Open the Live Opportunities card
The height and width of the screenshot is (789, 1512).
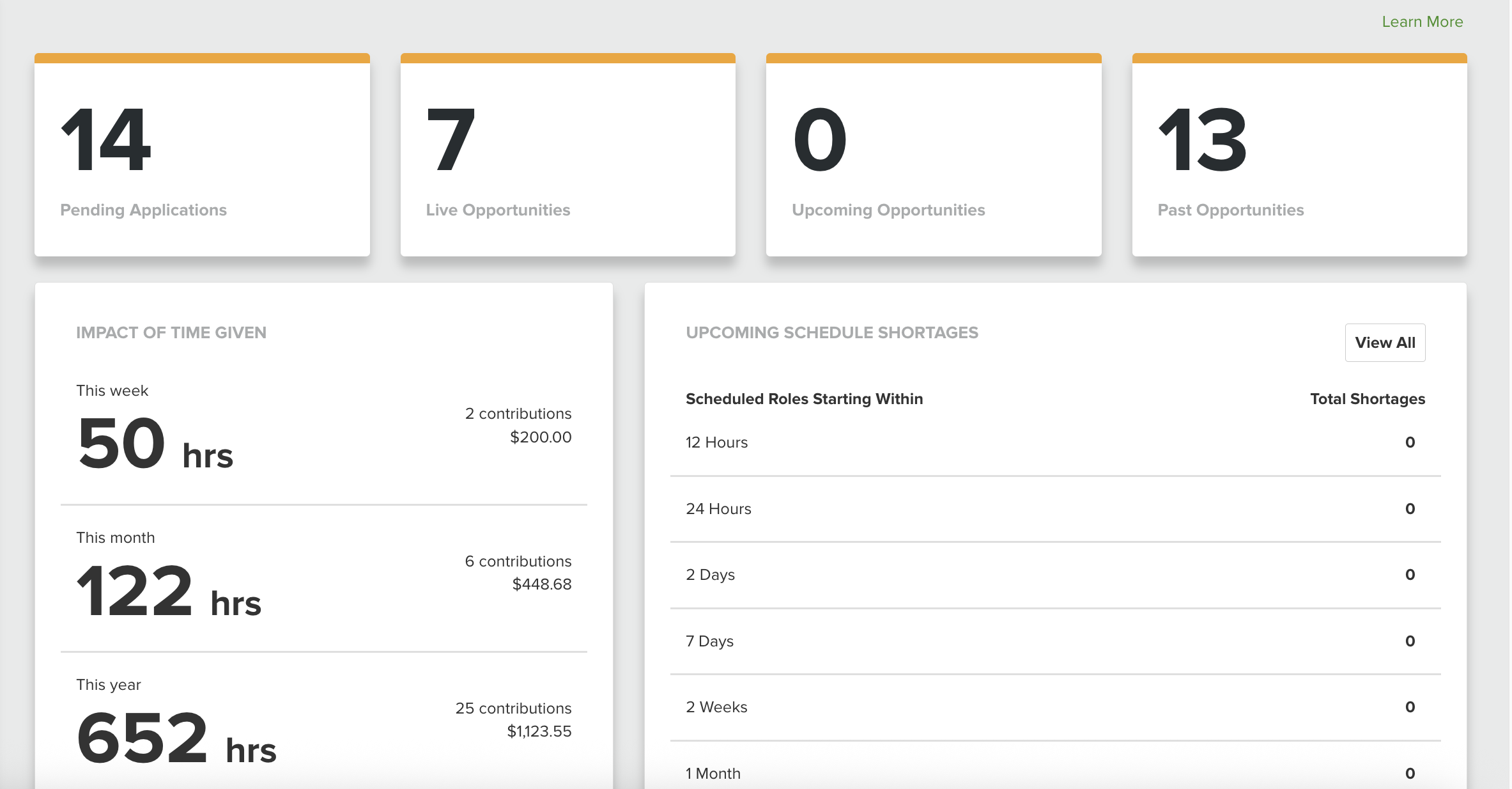tap(567, 155)
